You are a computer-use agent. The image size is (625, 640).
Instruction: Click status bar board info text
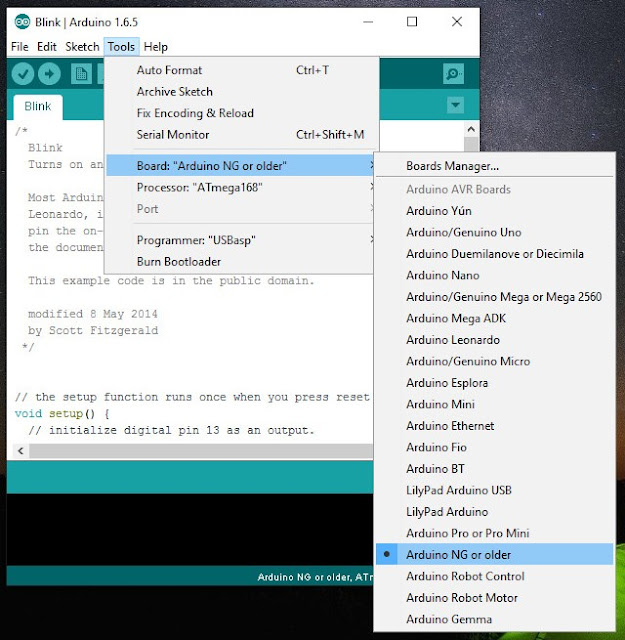pyautogui.click(x=315, y=577)
